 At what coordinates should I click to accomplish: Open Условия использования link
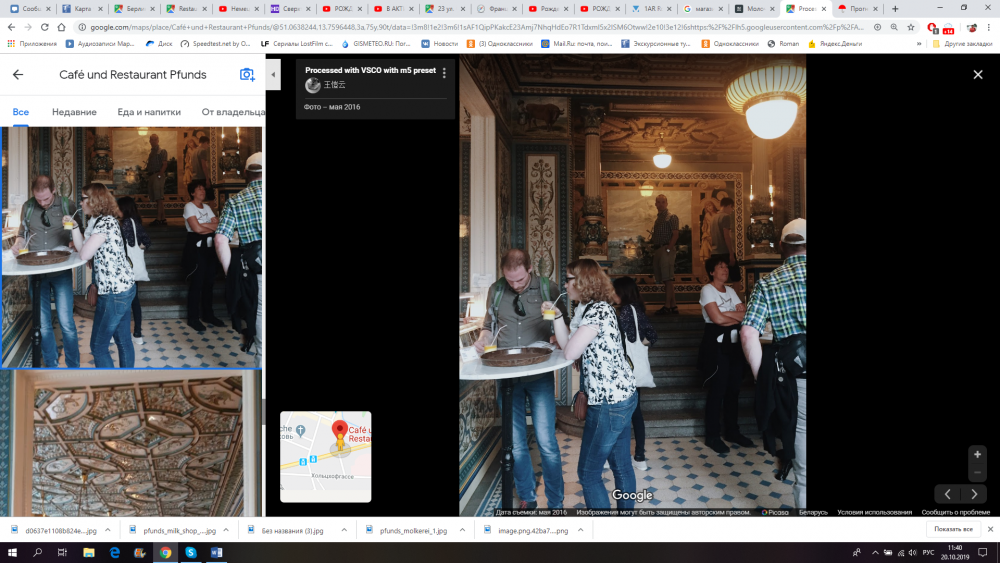pyautogui.click(x=875, y=512)
